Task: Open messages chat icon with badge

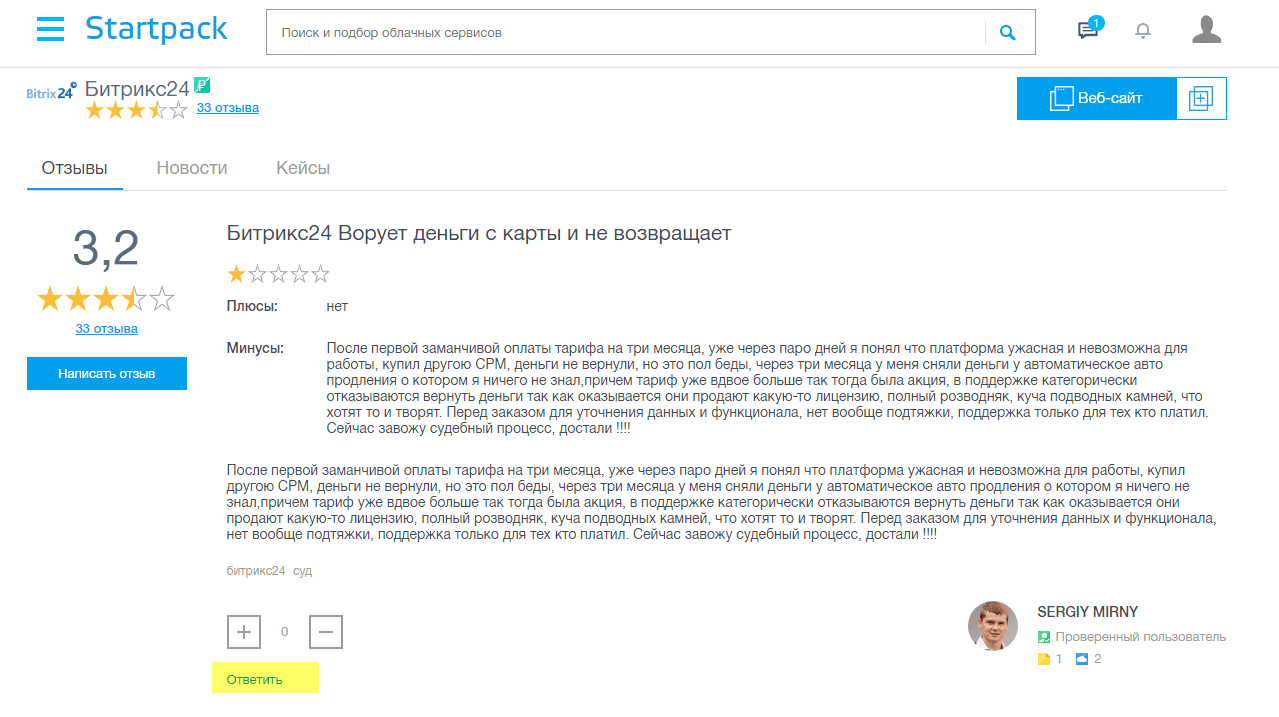Action: [x=1089, y=29]
